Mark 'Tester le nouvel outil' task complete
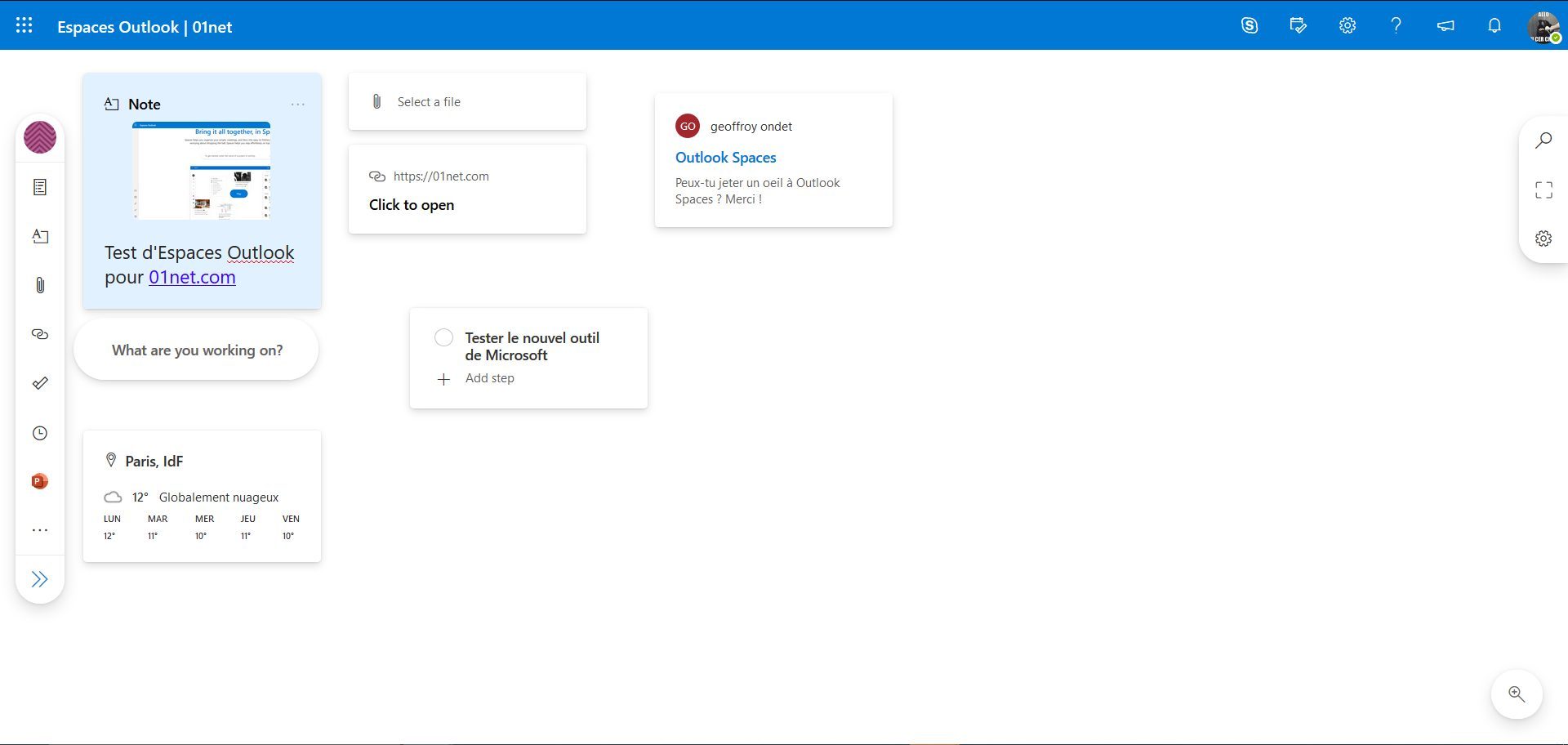This screenshot has width=1568, height=745. point(443,337)
